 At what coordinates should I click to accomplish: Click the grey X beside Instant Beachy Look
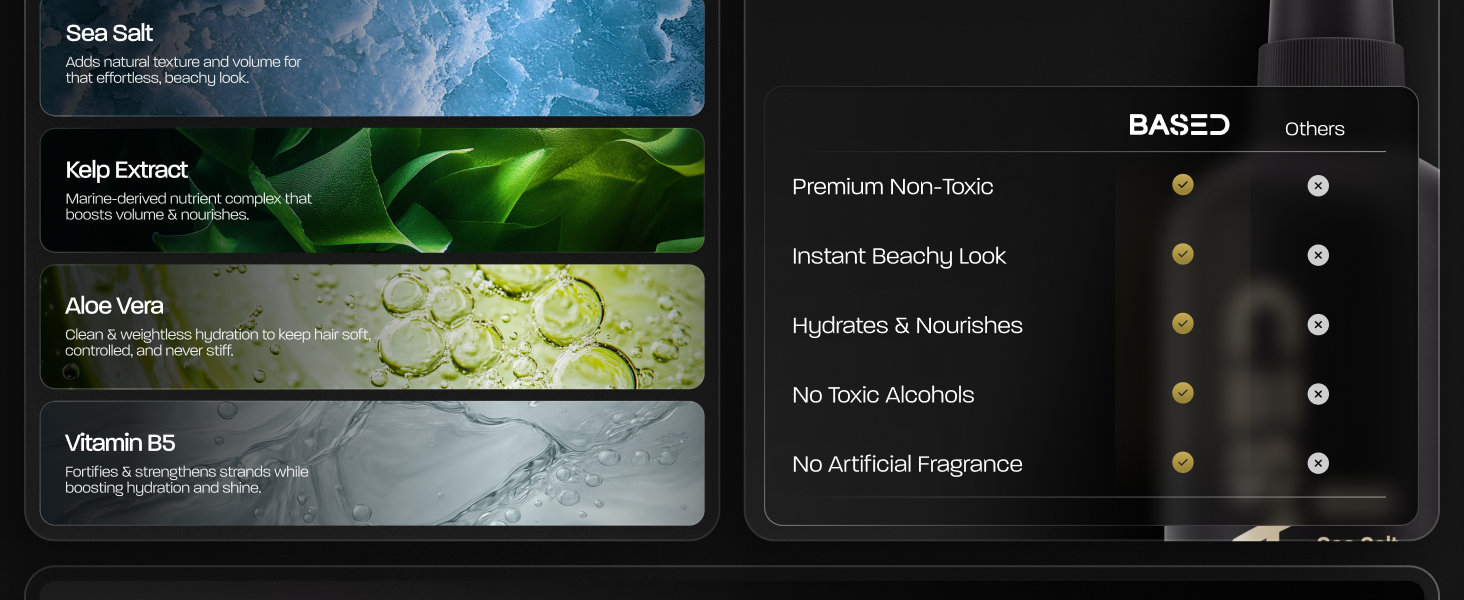click(1318, 255)
